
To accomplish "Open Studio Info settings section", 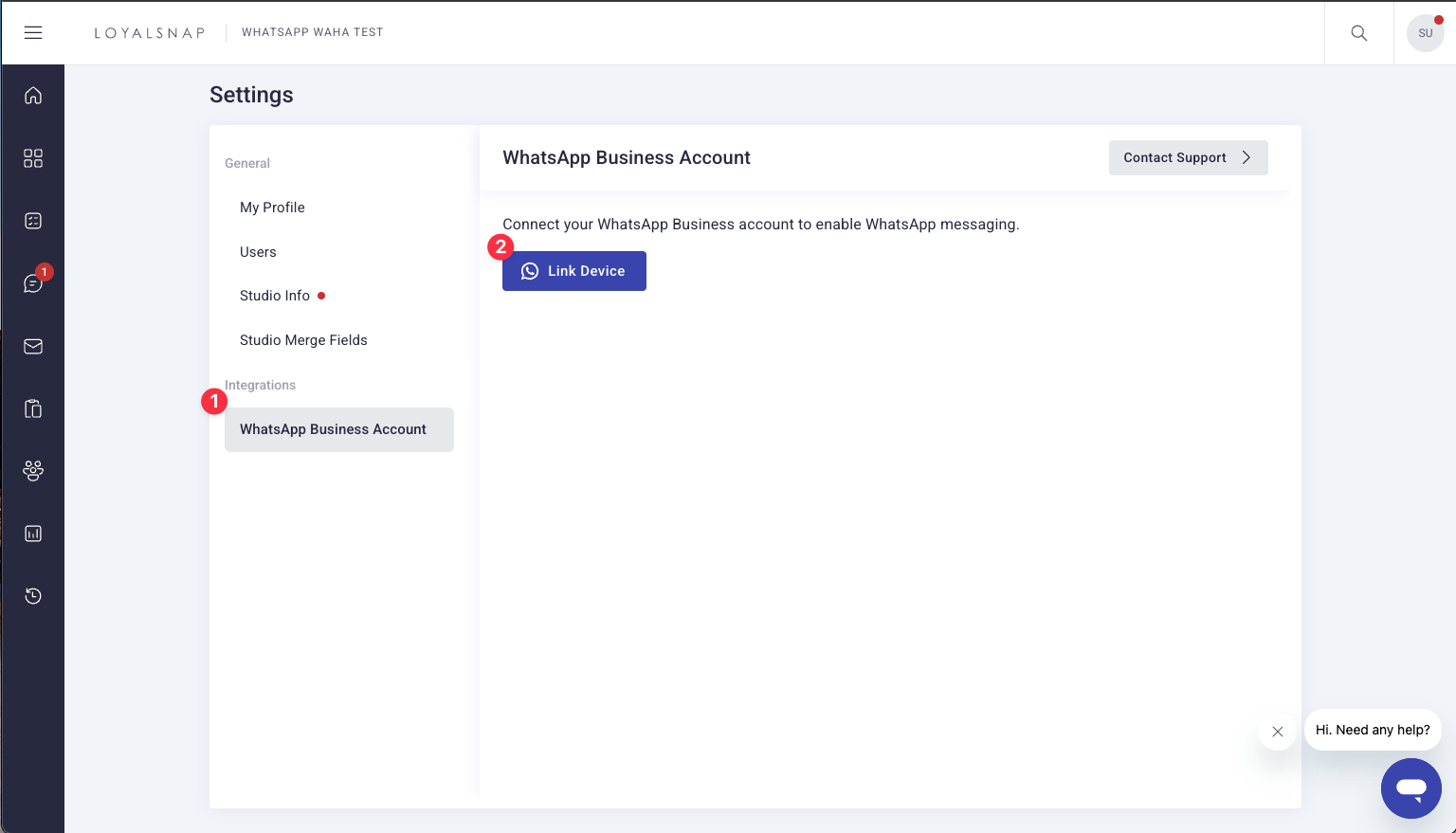I will coord(275,296).
